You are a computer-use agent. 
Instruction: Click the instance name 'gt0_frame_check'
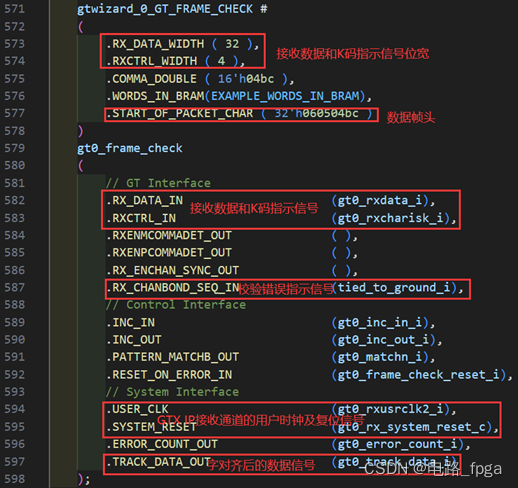point(130,148)
